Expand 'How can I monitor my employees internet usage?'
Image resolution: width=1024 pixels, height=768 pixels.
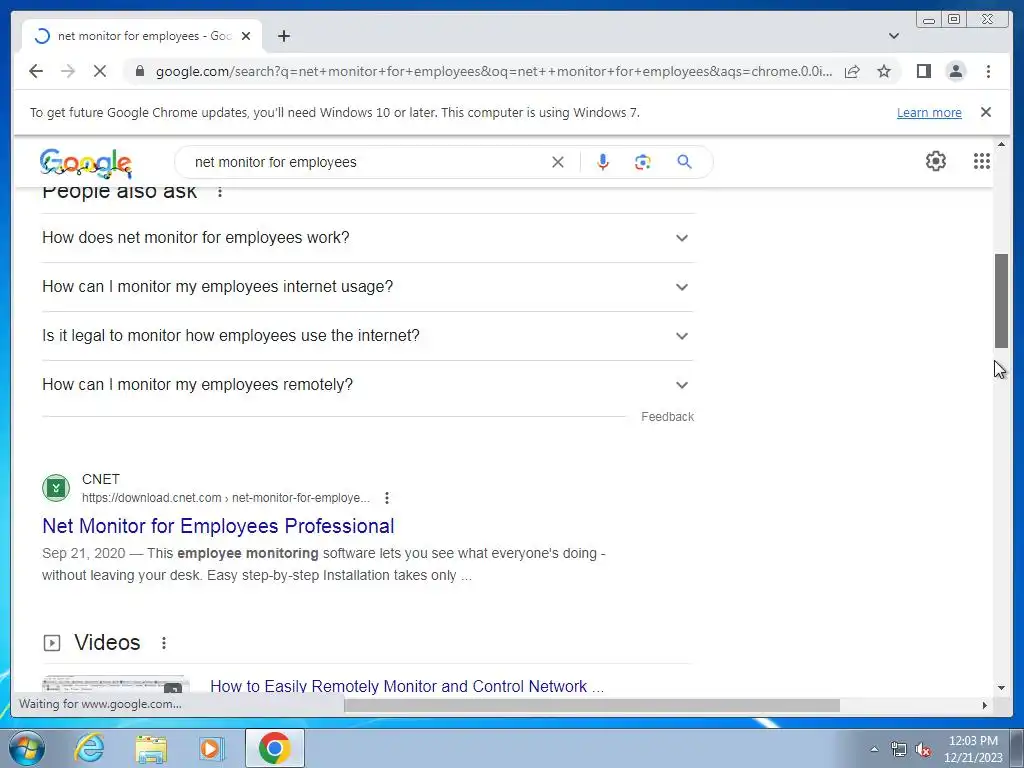point(368,287)
